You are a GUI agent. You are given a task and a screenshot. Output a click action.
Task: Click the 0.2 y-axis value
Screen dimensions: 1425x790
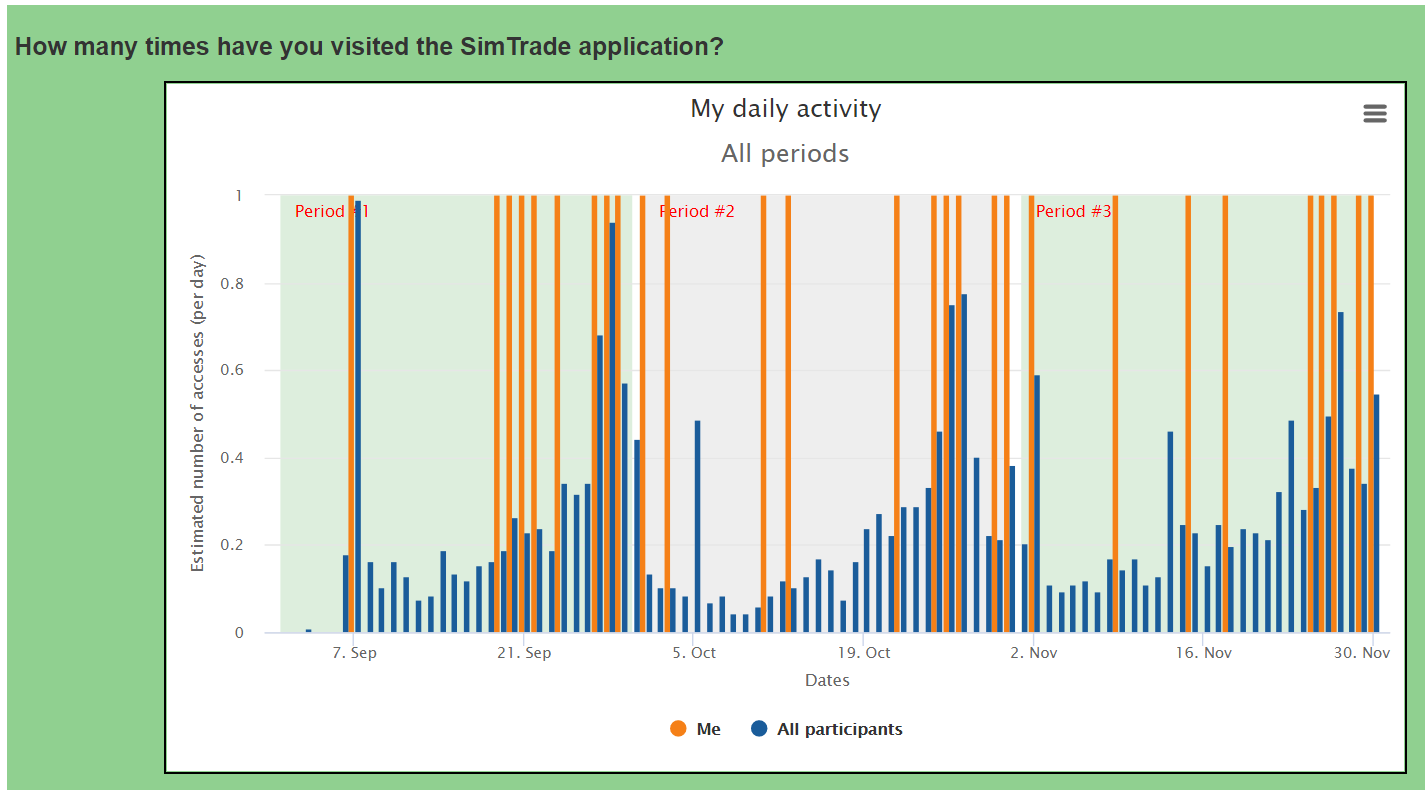[232, 545]
